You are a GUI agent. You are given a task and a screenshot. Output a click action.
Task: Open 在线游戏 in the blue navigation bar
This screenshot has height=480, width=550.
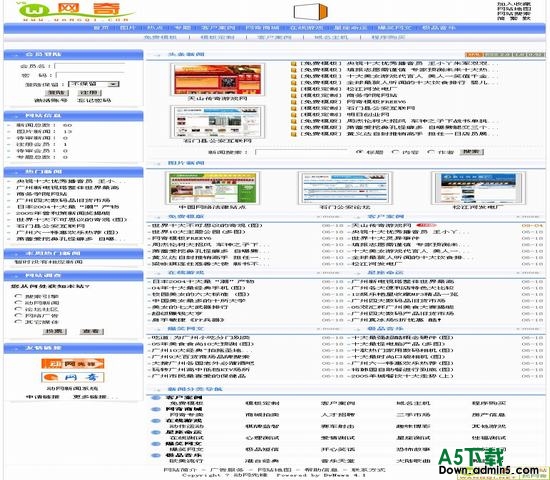(306, 28)
